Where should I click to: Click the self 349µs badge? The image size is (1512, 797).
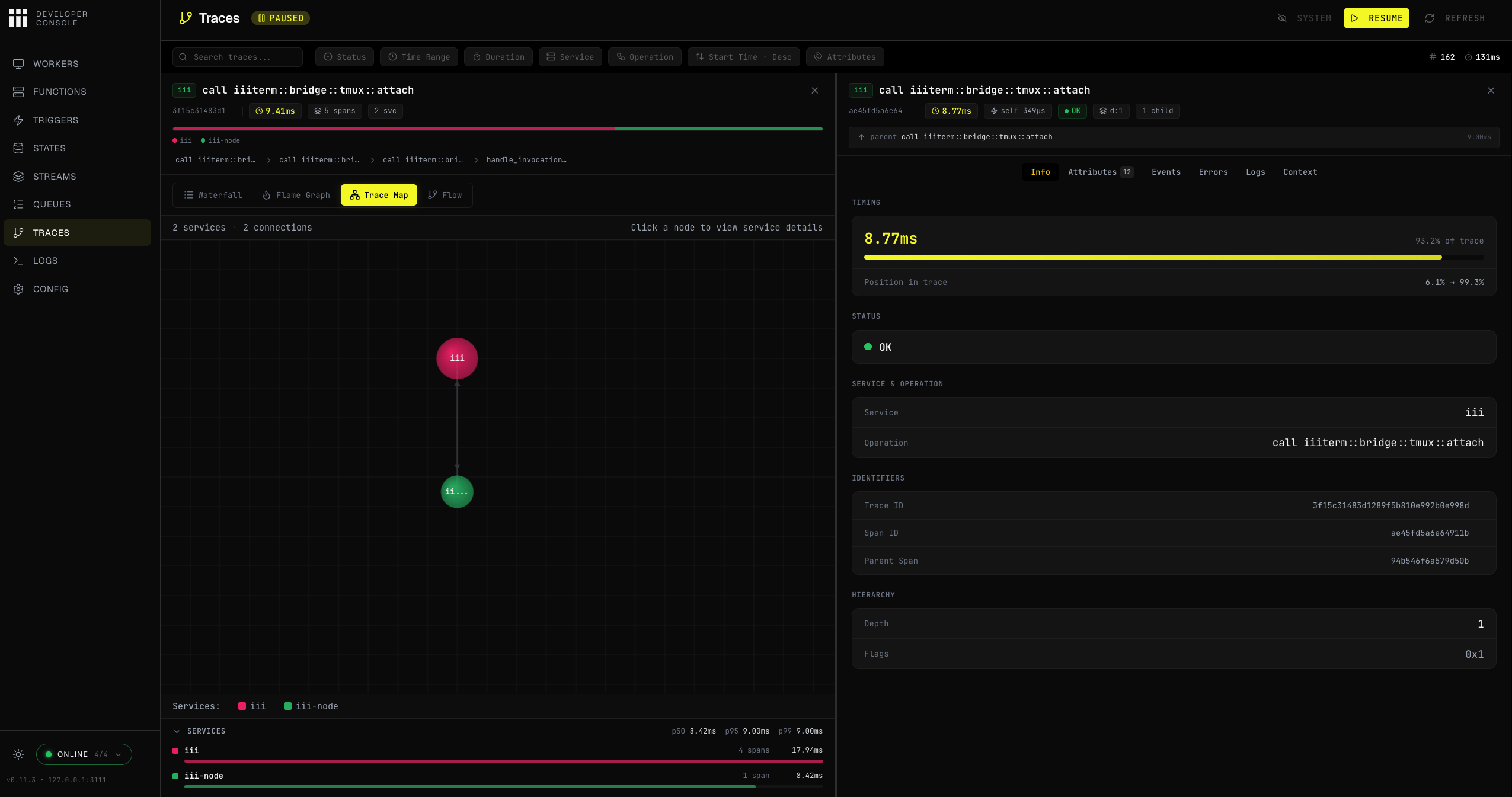pos(1018,111)
